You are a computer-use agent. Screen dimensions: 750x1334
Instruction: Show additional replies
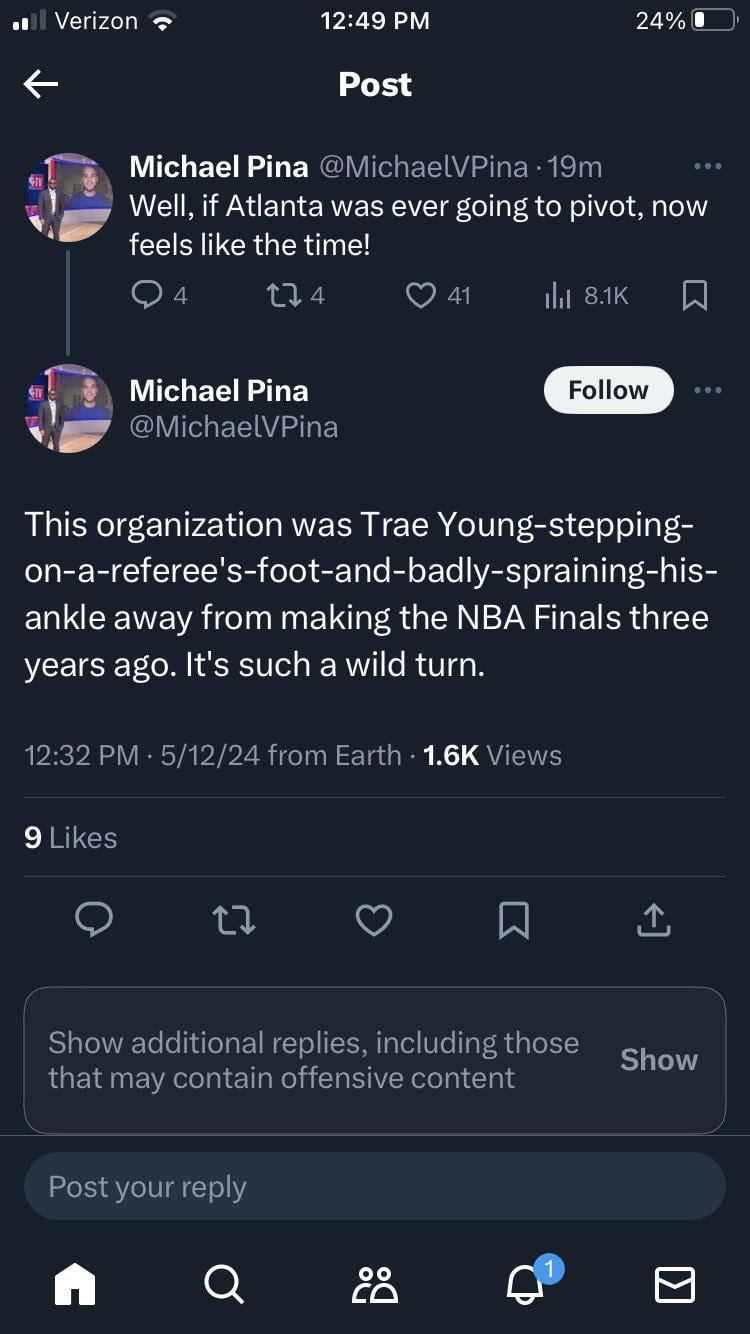coord(658,1060)
